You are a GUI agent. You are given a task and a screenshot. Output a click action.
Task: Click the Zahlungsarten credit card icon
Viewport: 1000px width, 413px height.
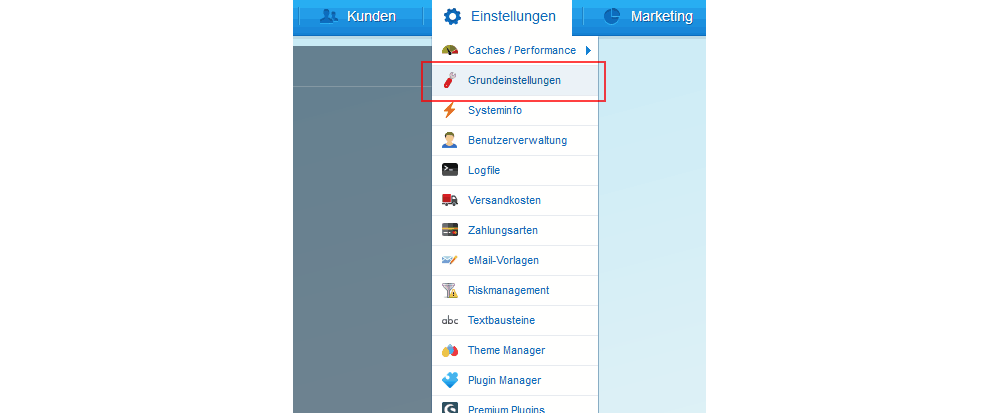[x=450, y=230]
